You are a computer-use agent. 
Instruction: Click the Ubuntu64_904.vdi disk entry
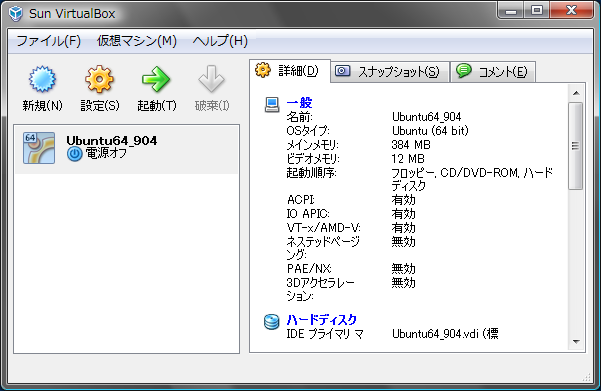445,334
